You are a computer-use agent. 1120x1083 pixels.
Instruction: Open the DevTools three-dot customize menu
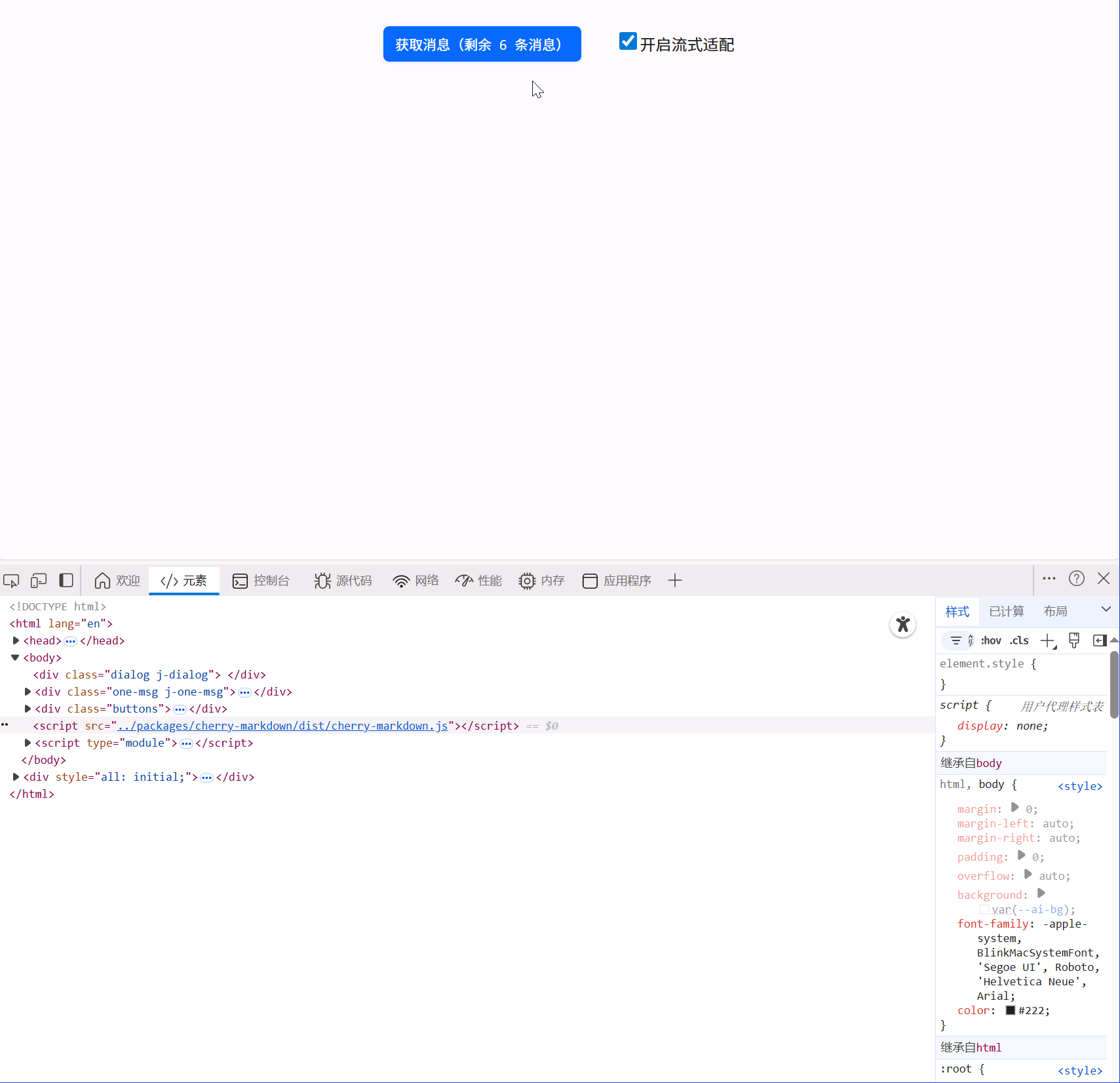[1049, 579]
